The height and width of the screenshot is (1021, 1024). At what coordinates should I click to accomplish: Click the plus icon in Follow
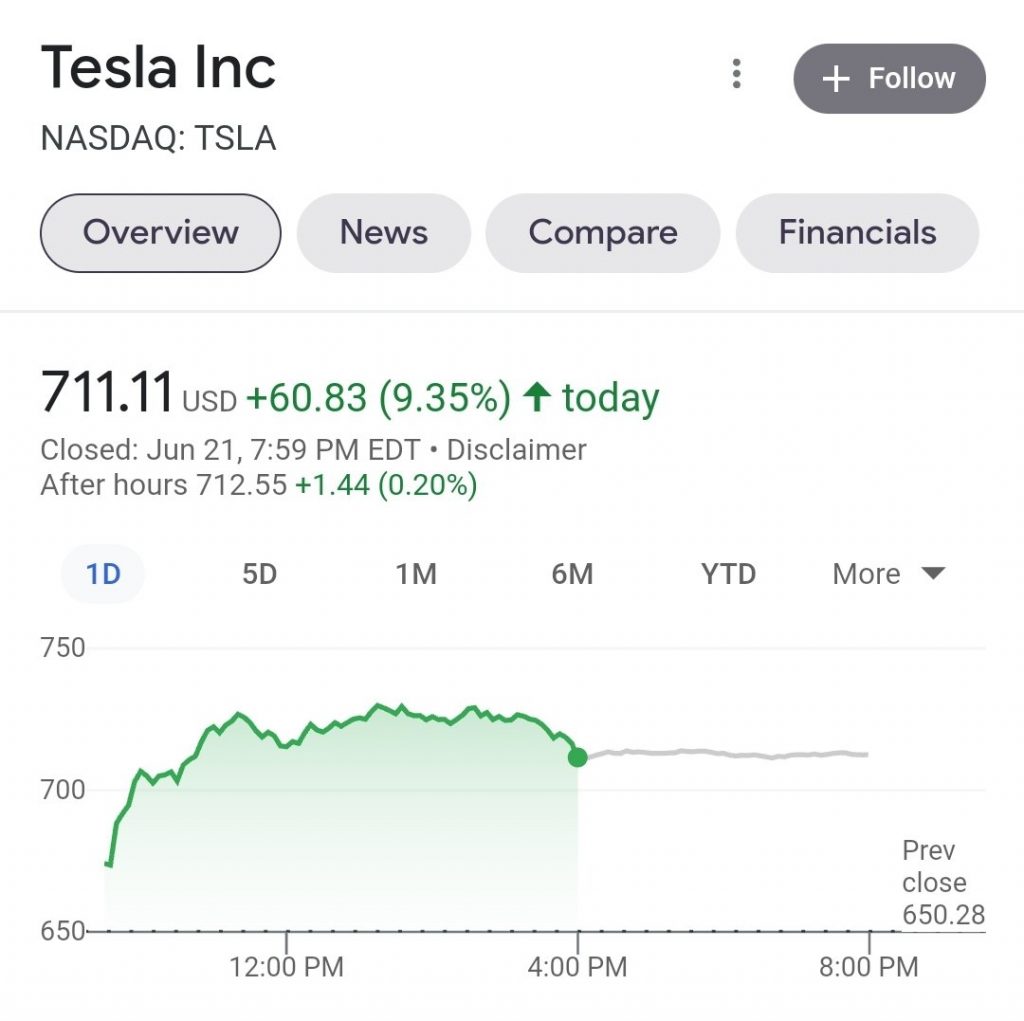835,79
